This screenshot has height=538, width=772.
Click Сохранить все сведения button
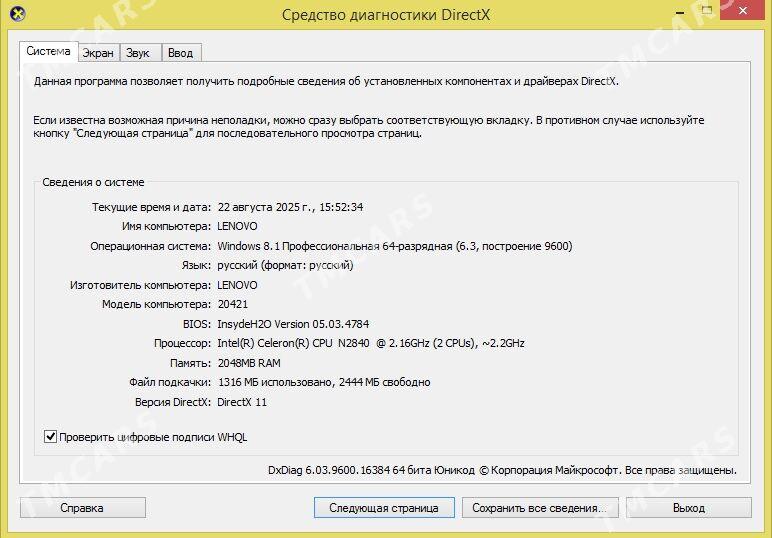pos(540,507)
